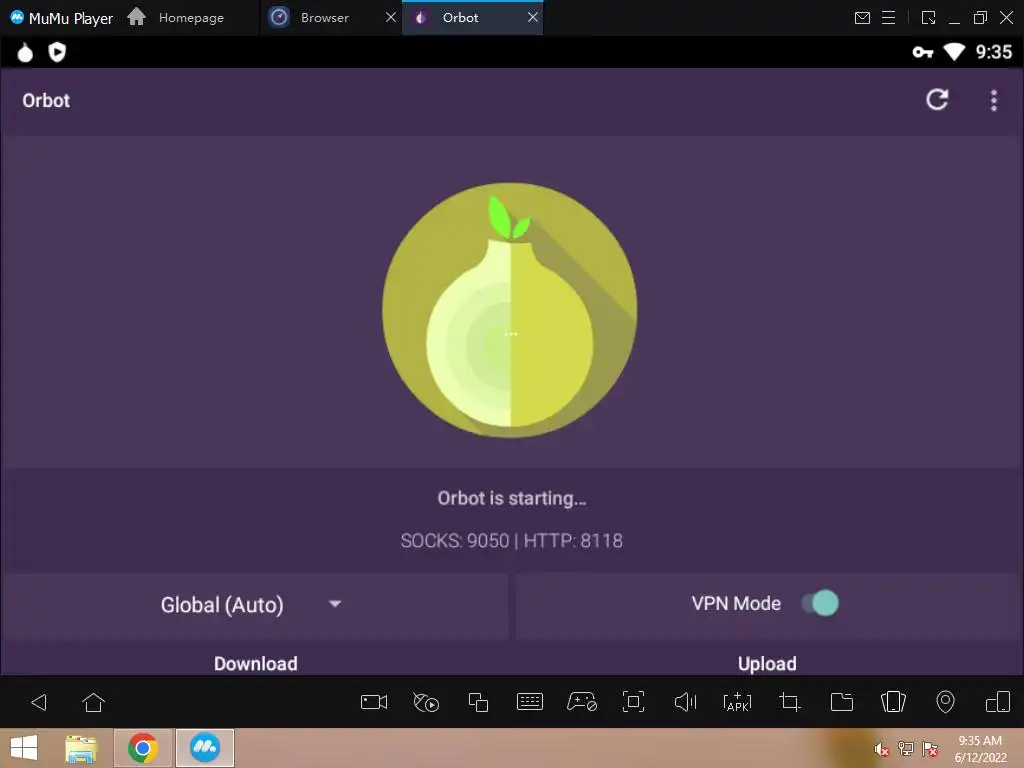Viewport: 1024px width, 768px height.
Task: Click the network tray icon
Action: point(906,749)
